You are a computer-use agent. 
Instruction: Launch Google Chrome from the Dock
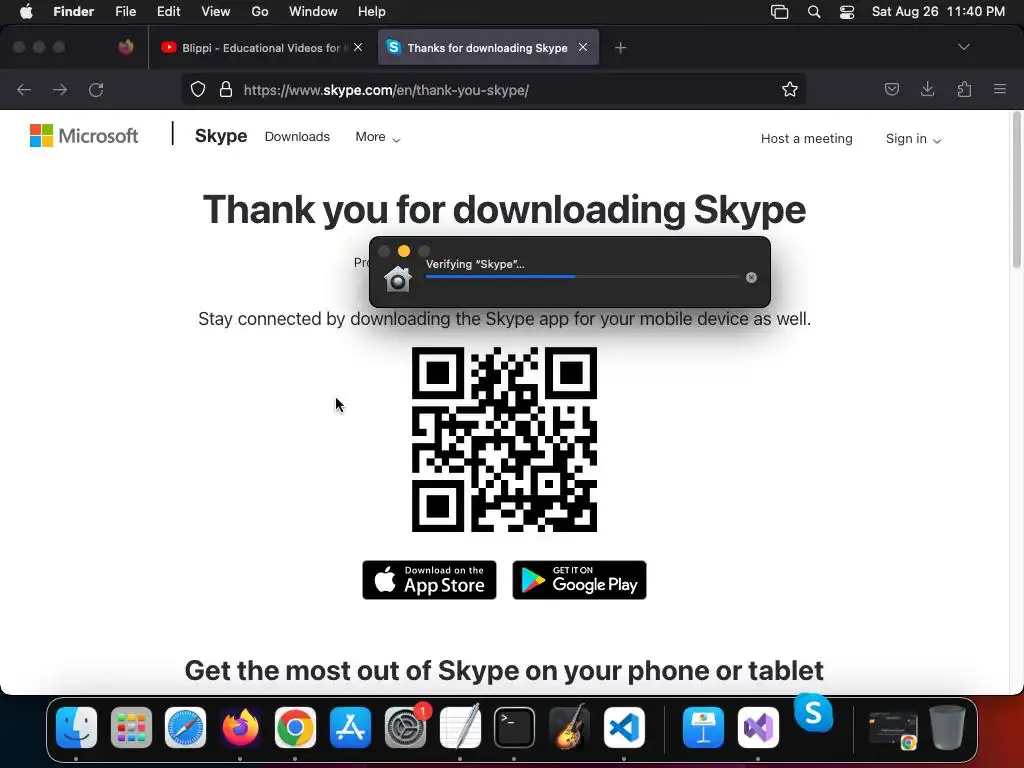point(295,728)
